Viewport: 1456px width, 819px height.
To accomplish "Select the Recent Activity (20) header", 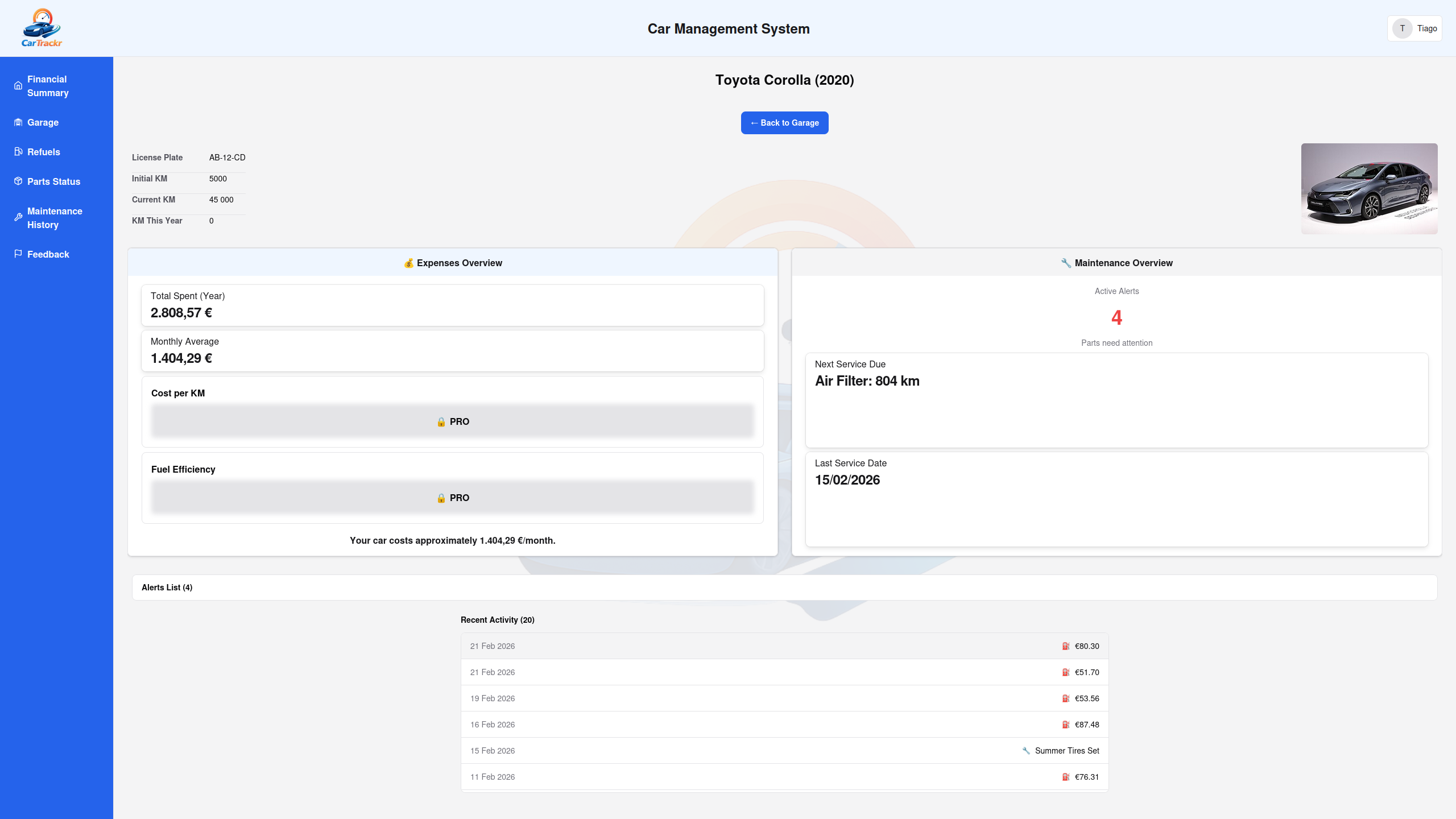I will (x=497, y=619).
